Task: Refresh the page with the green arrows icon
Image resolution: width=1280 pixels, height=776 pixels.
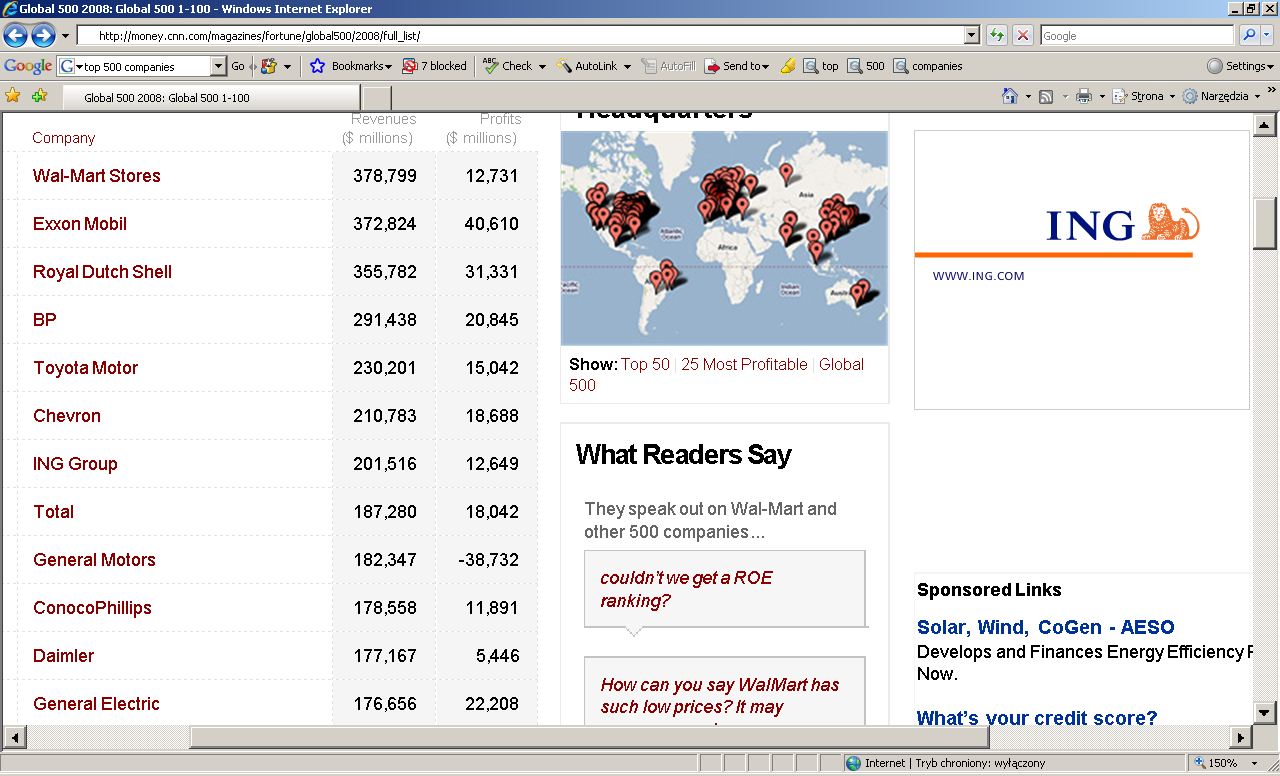Action: (997, 36)
